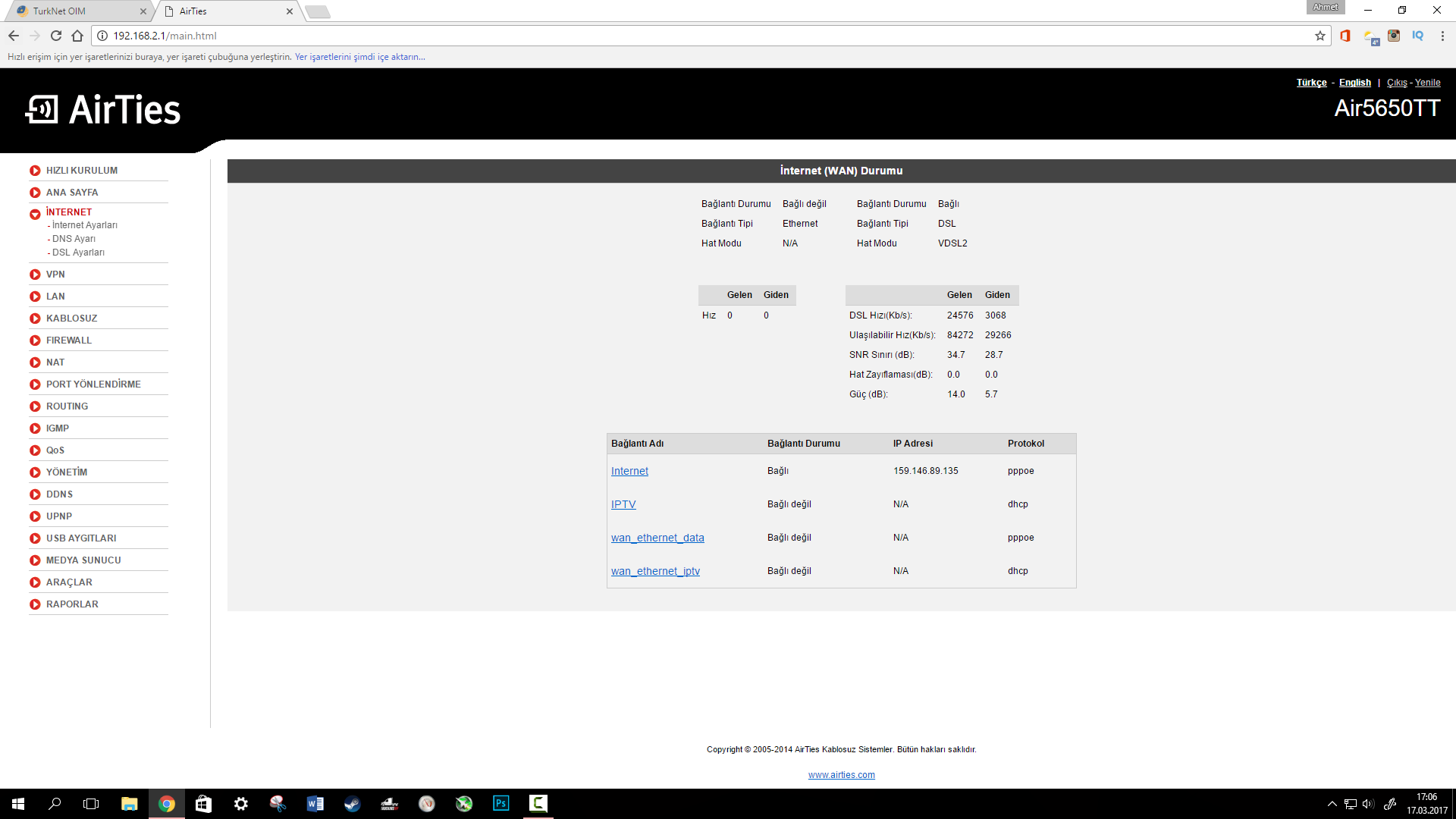Viewport: 1456px width, 819px height.
Task: Click the Ahmet profile button
Action: click(1325, 7)
